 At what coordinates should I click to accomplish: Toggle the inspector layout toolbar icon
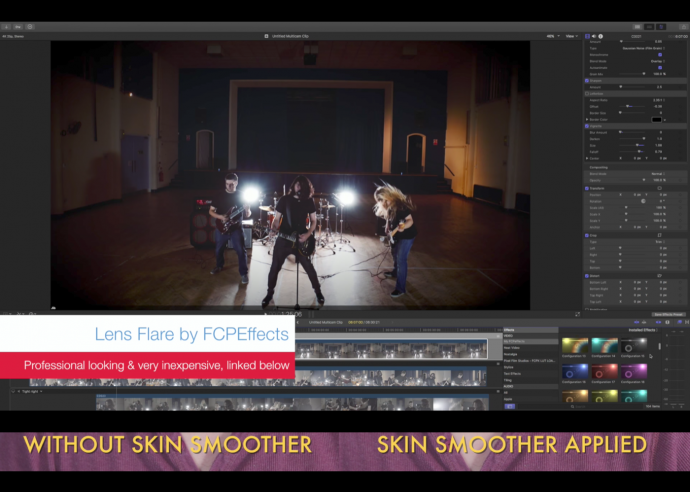coord(661,27)
